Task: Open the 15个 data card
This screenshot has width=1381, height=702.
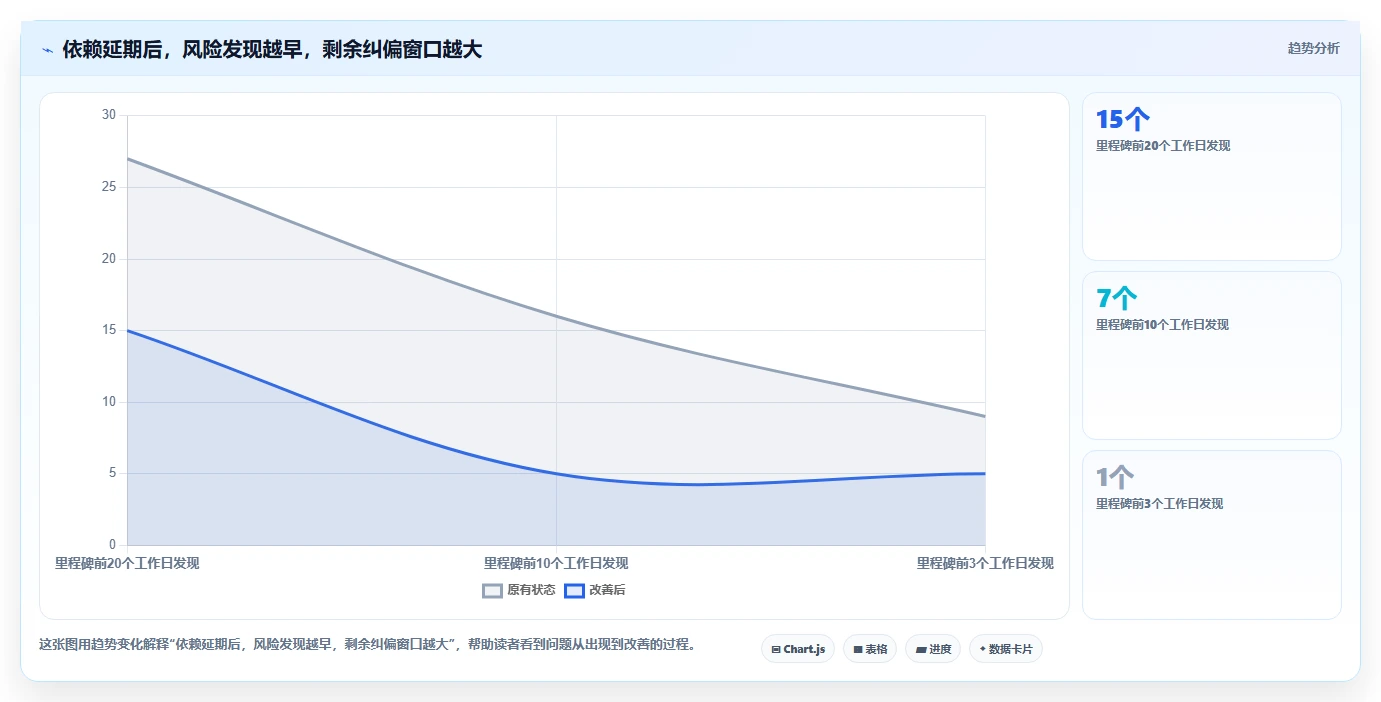Action: (x=1212, y=177)
